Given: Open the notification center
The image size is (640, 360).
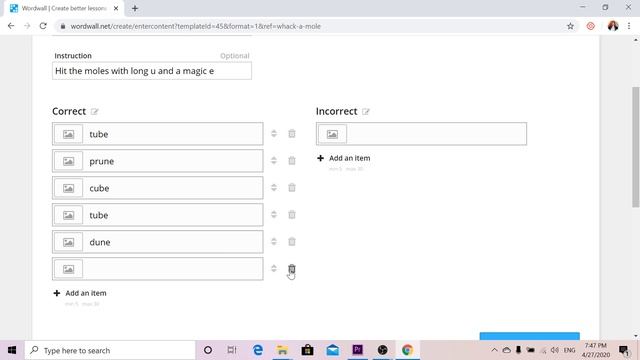Looking at the screenshot, I should (624, 350).
